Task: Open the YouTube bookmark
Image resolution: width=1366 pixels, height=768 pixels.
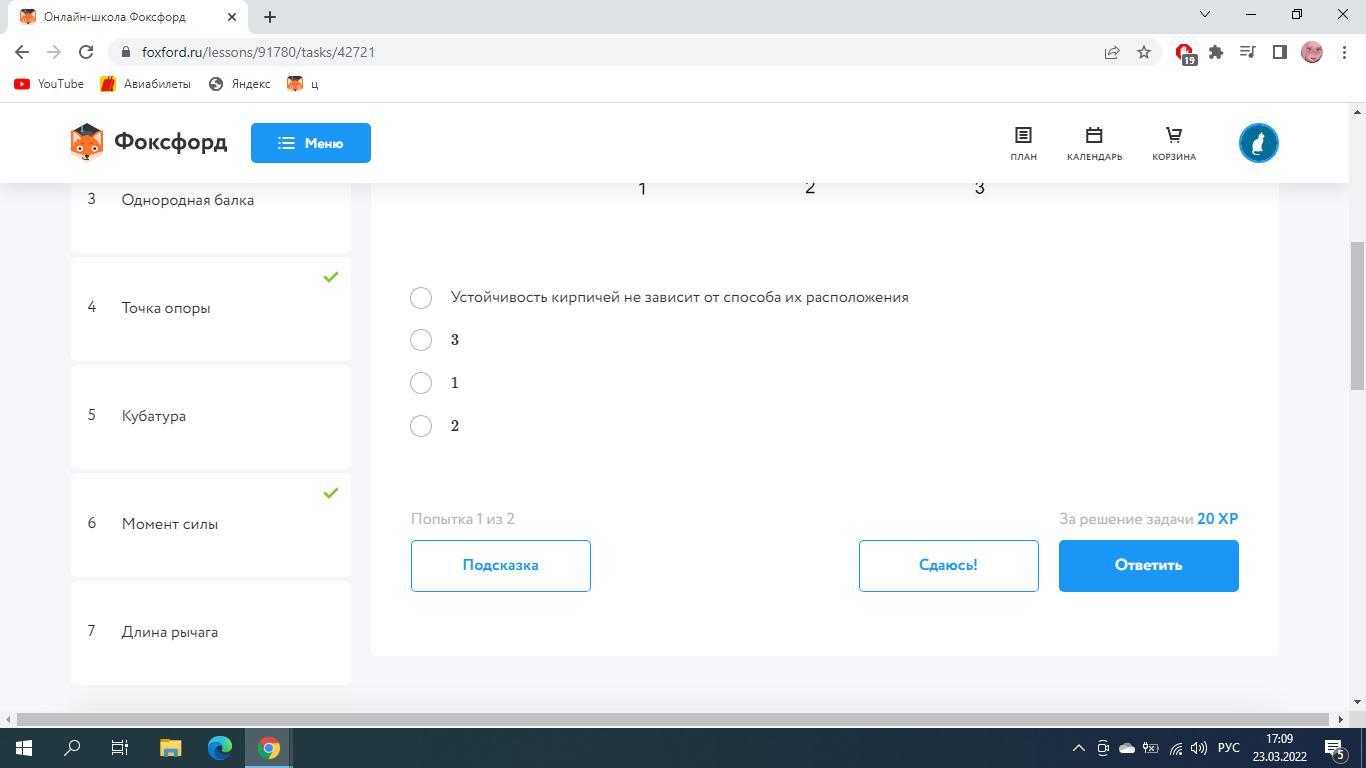Action: click(x=49, y=84)
